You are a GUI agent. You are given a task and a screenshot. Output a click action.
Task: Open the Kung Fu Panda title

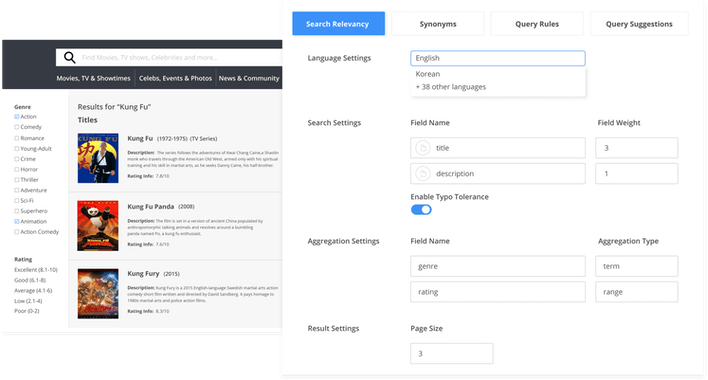150,207
